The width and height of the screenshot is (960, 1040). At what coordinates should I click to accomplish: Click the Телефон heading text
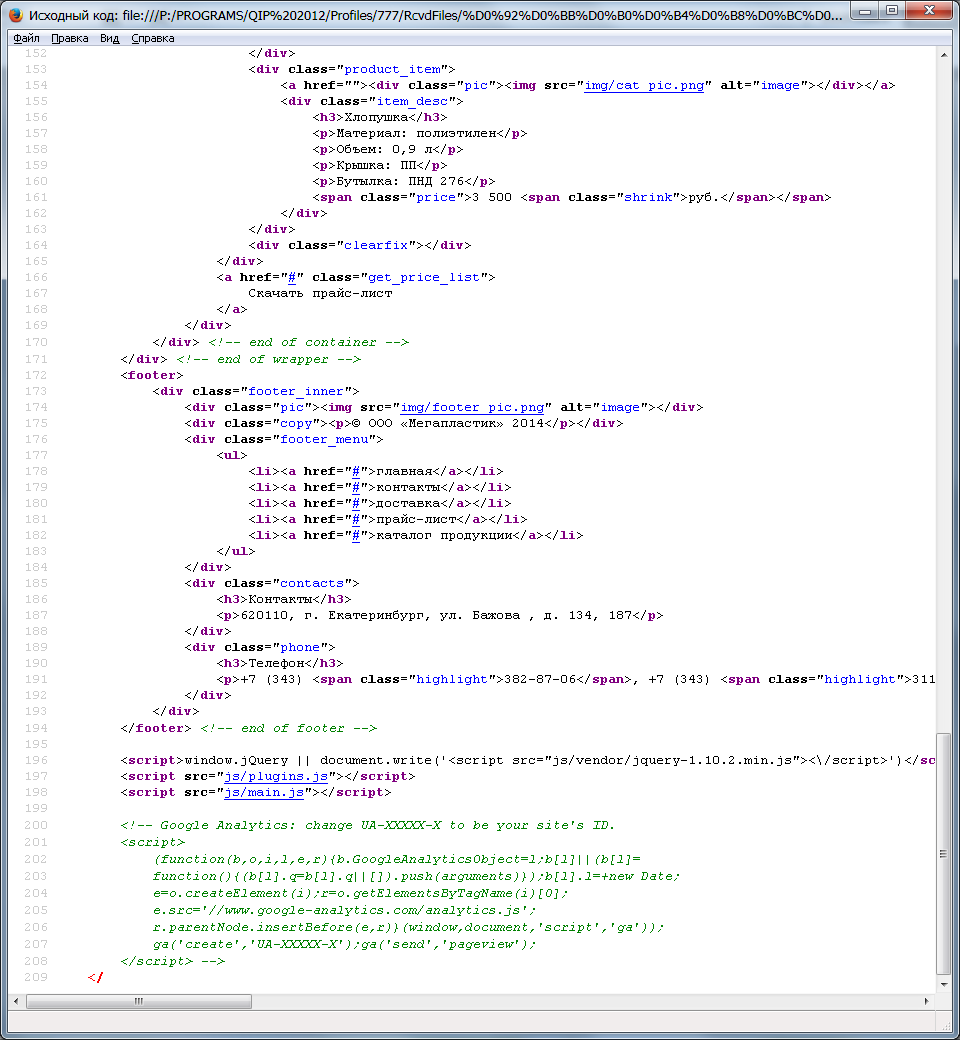(276, 663)
